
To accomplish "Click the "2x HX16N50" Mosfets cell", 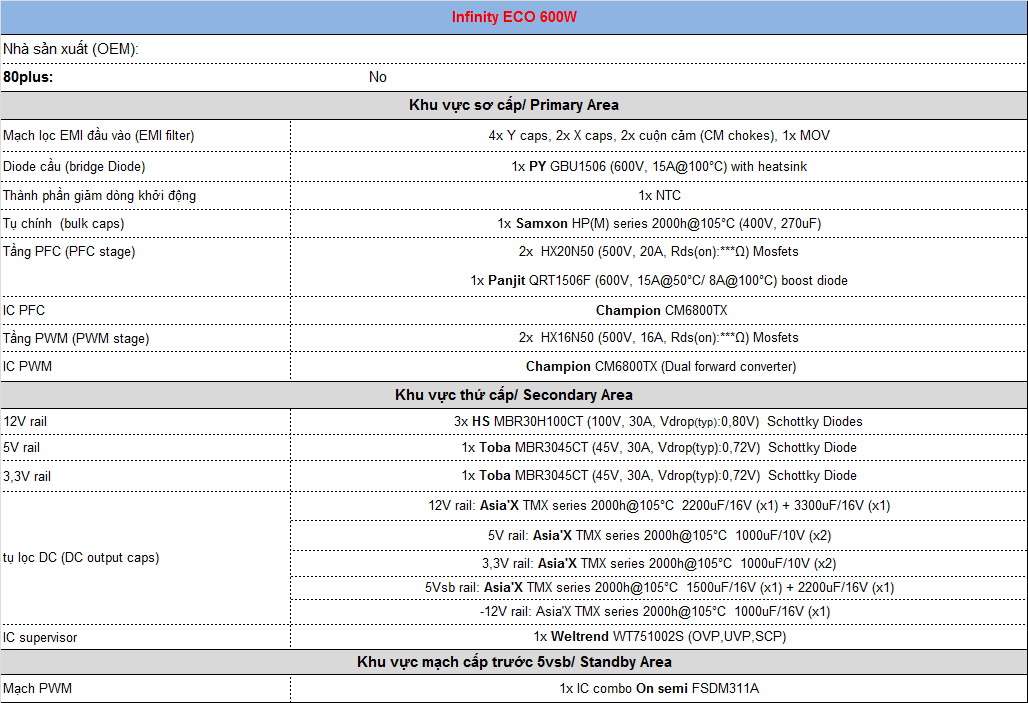I will point(659,338).
